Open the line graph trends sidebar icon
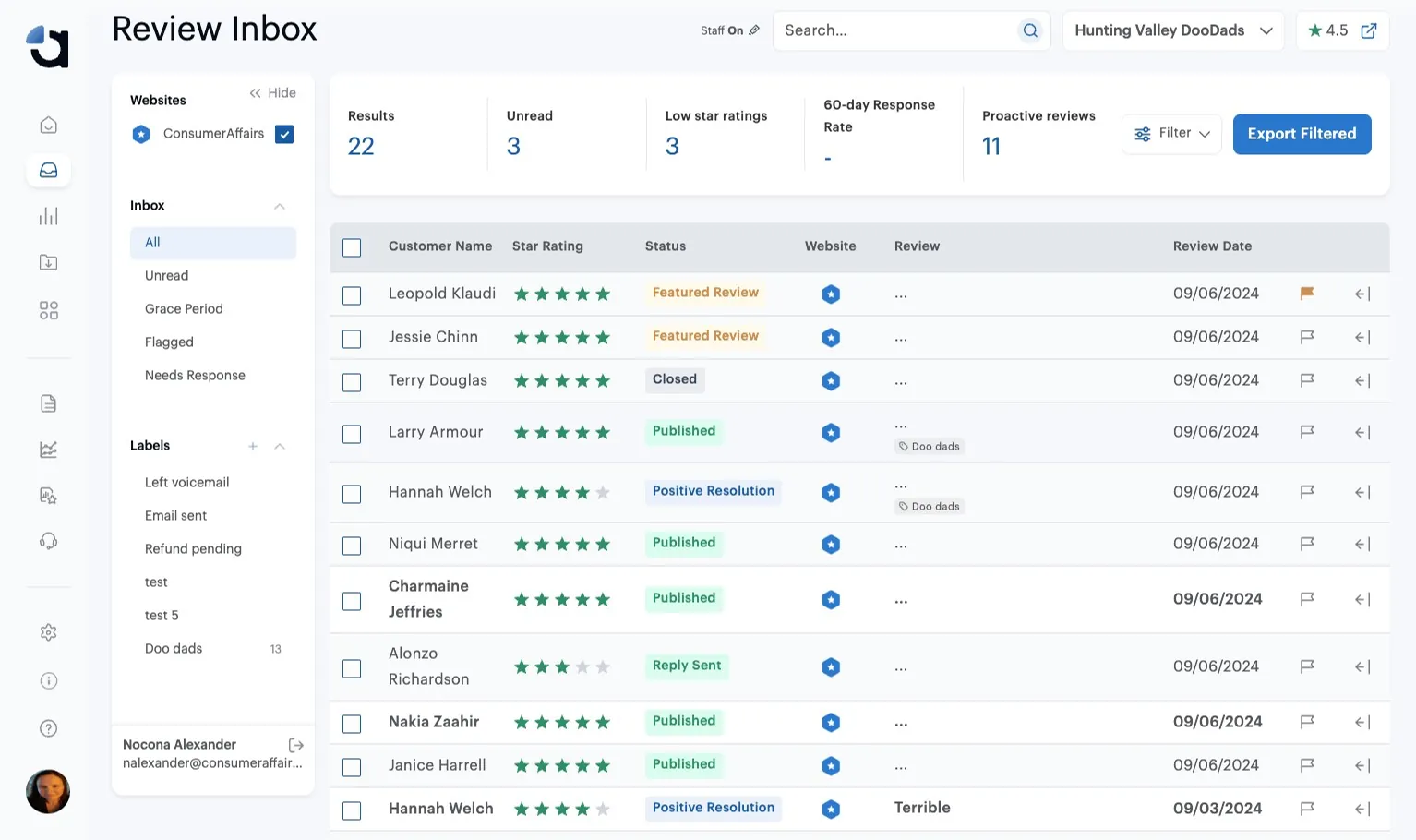This screenshot has width=1416, height=840. 49,450
